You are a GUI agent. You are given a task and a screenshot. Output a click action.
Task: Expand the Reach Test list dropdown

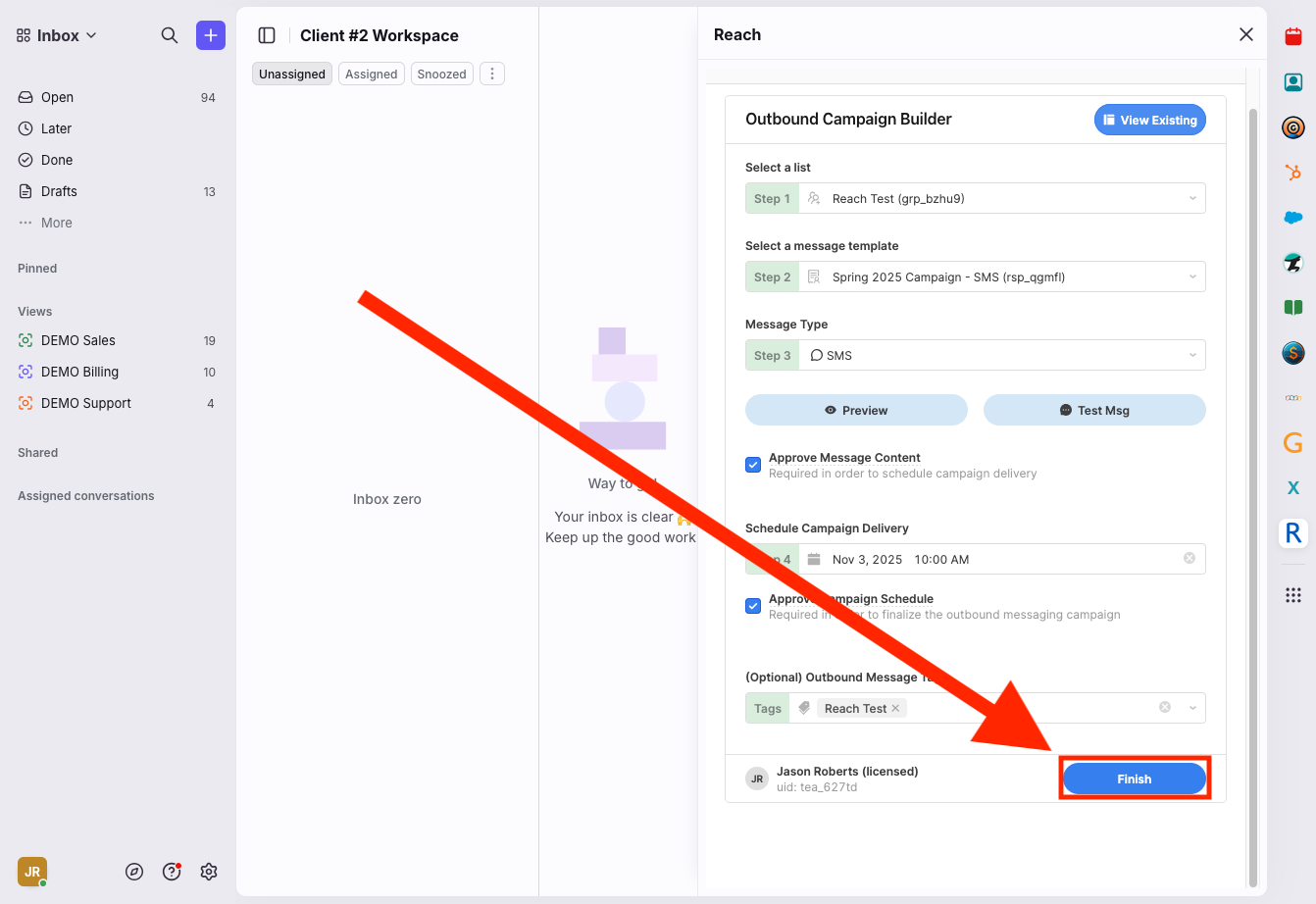point(1192,198)
